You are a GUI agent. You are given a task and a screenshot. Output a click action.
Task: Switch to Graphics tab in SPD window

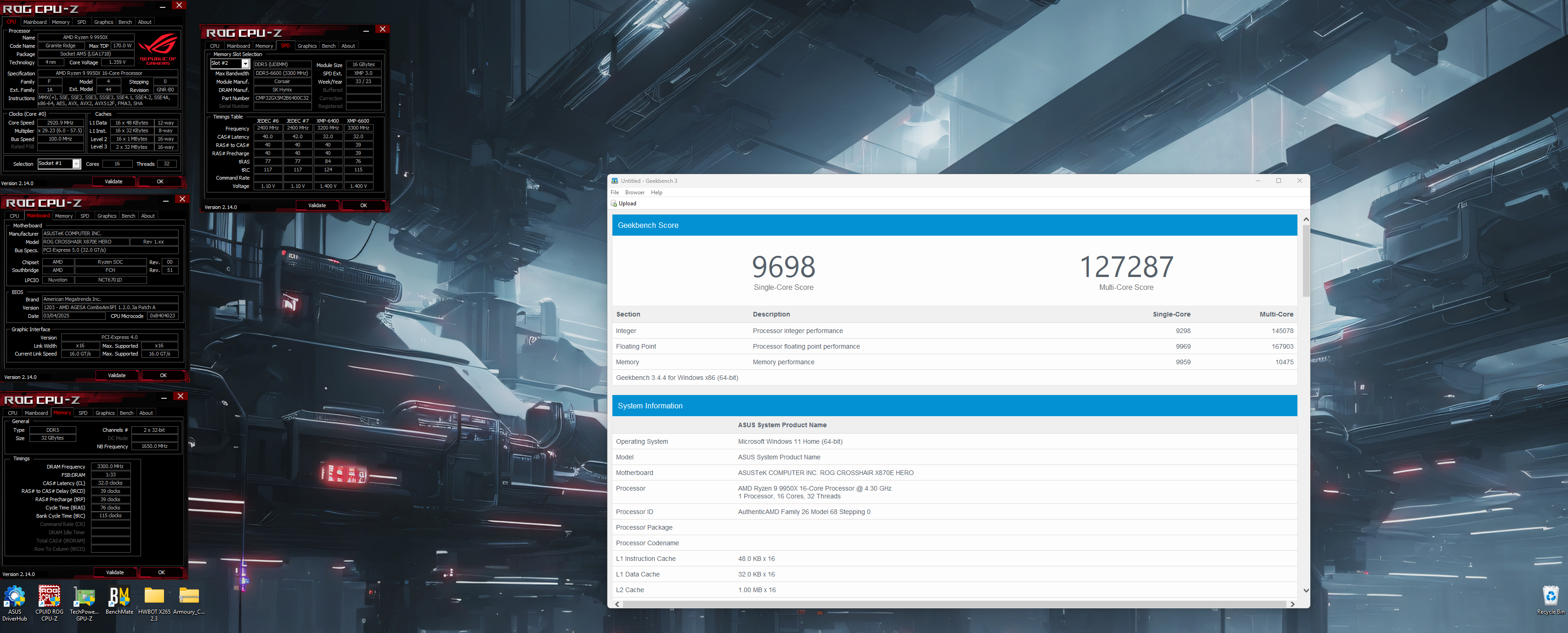coord(307,45)
